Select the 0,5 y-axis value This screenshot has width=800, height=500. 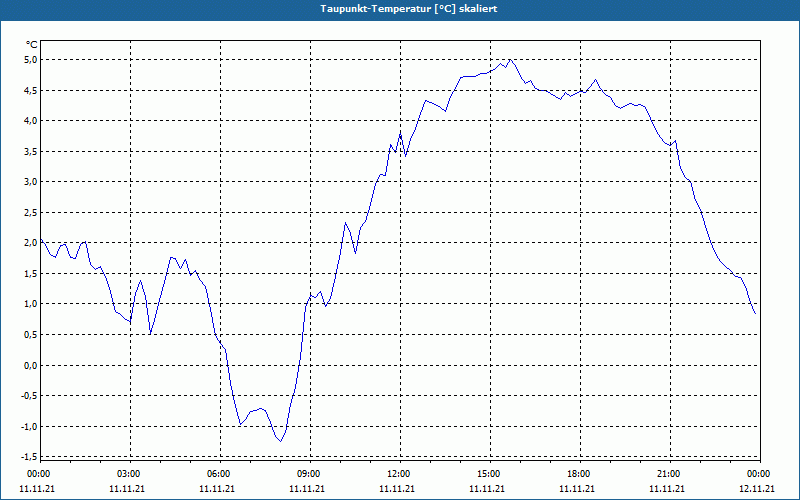tap(31, 335)
